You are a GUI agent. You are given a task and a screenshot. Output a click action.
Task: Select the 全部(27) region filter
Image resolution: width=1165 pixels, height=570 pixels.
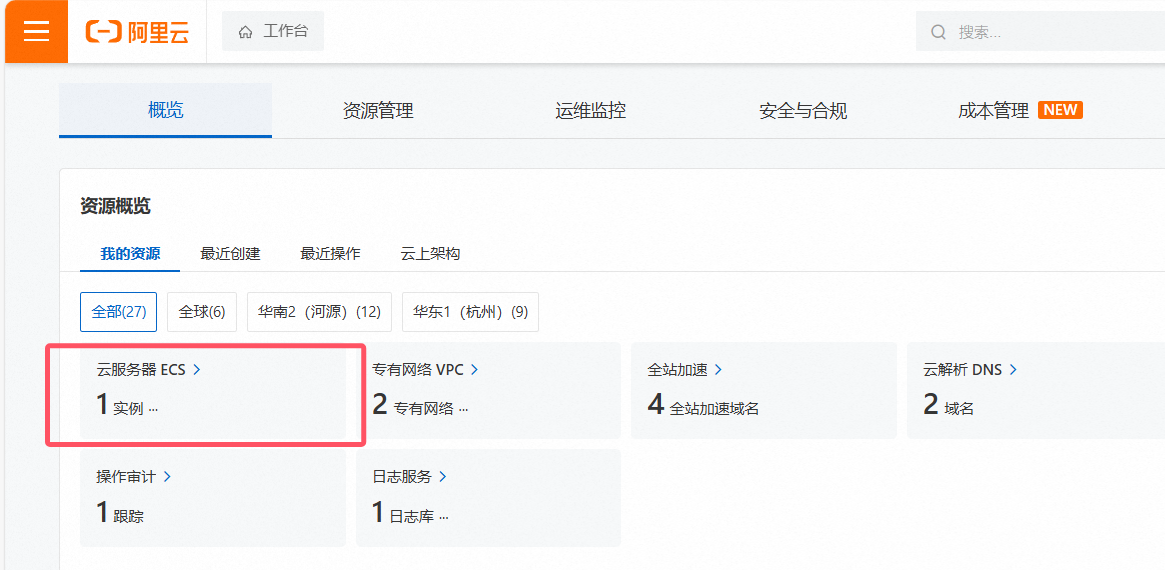point(119,312)
